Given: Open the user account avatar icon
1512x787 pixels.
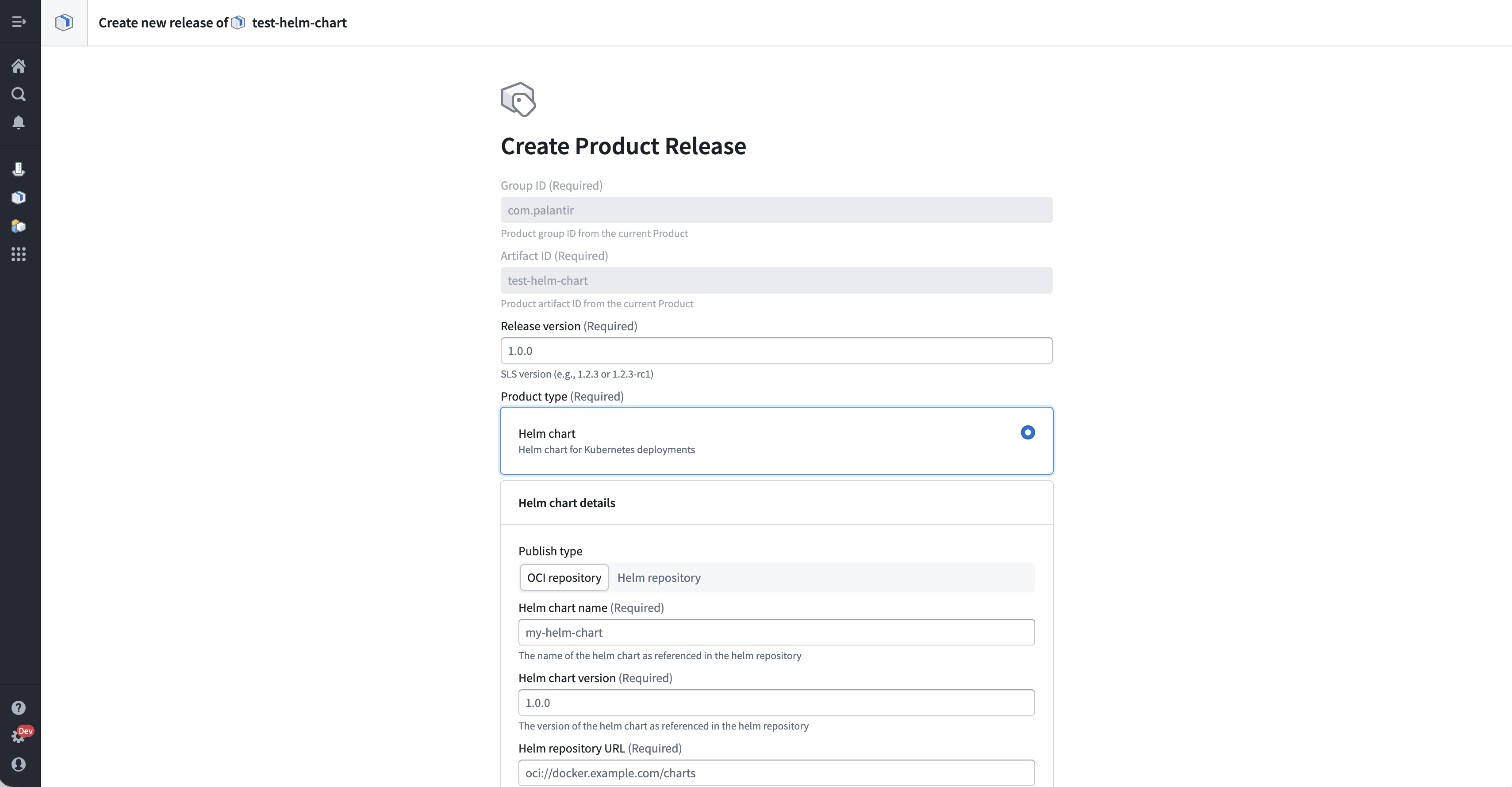Looking at the screenshot, I should [19, 764].
